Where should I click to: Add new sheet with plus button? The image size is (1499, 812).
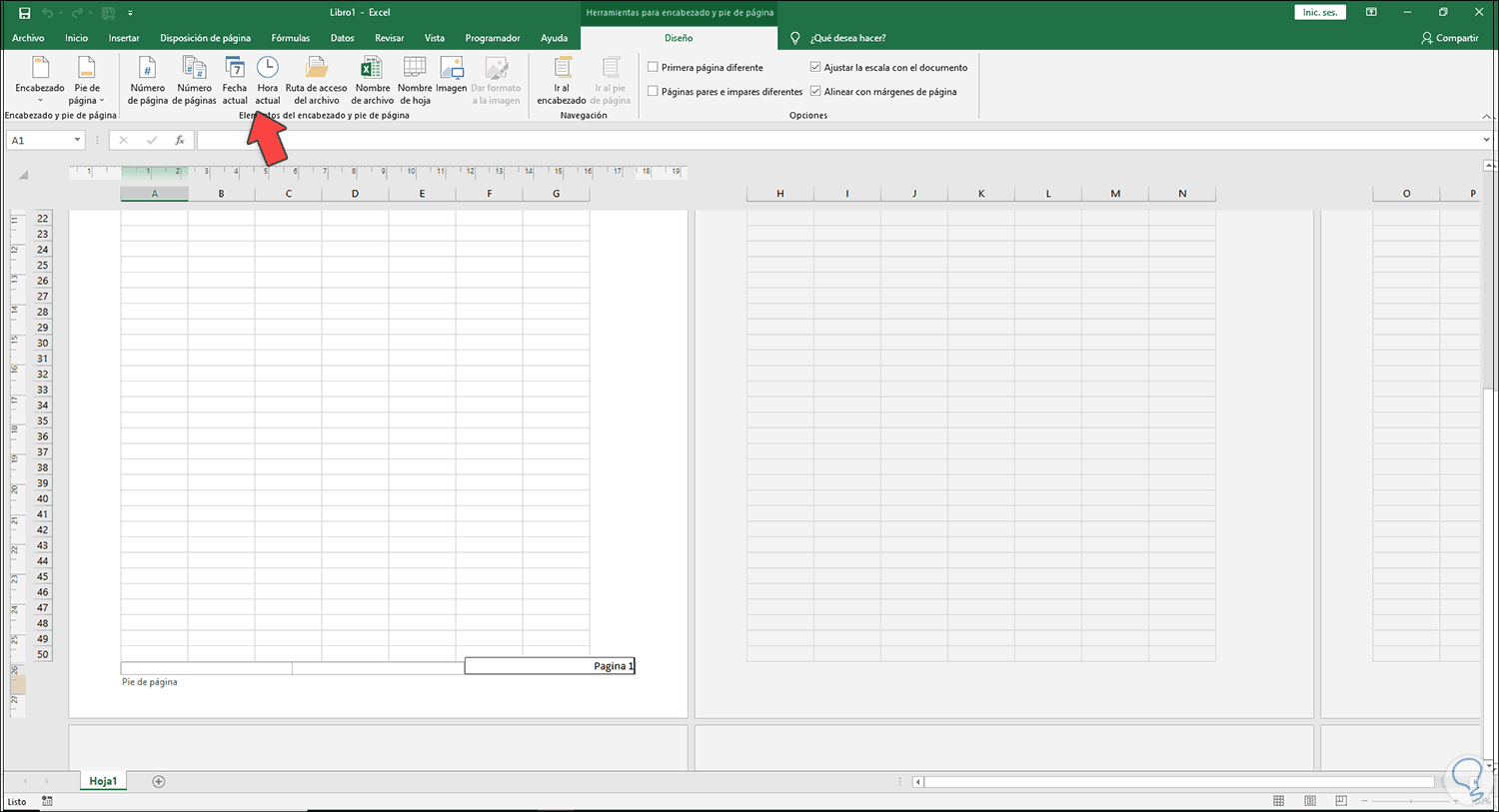coord(158,781)
